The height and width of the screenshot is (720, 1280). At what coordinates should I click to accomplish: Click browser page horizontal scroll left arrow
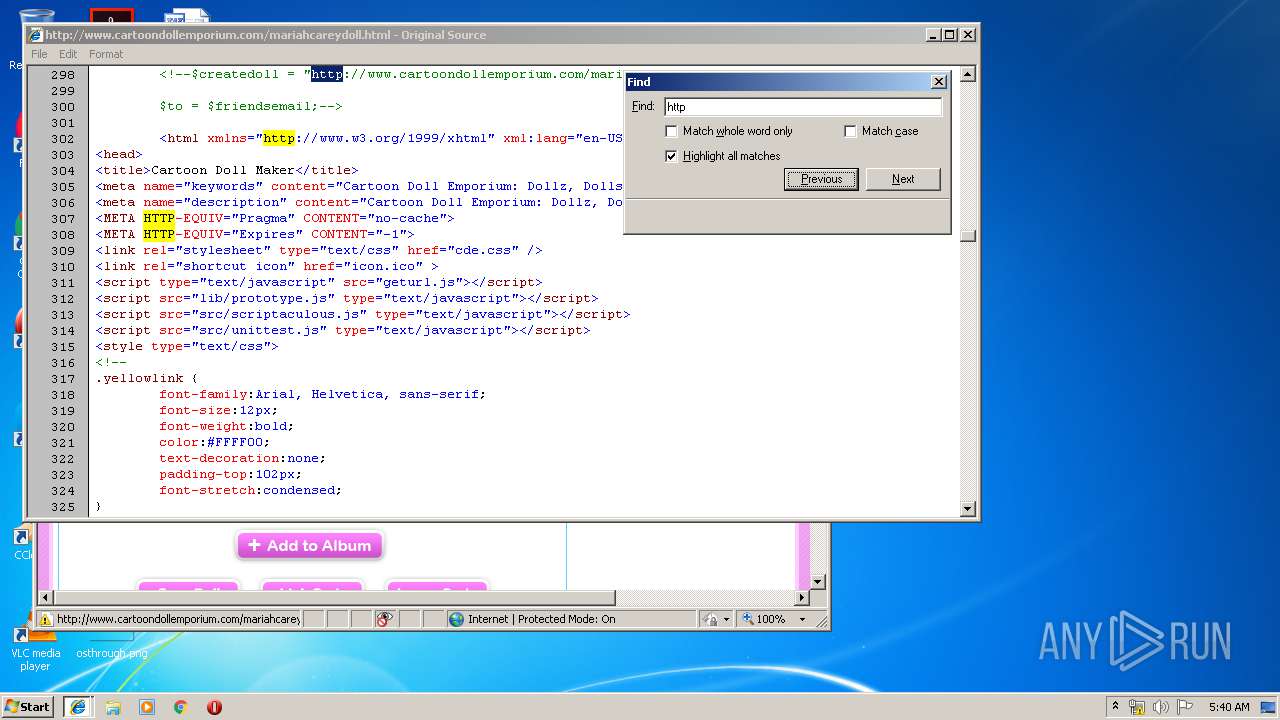tap(45, 597)
